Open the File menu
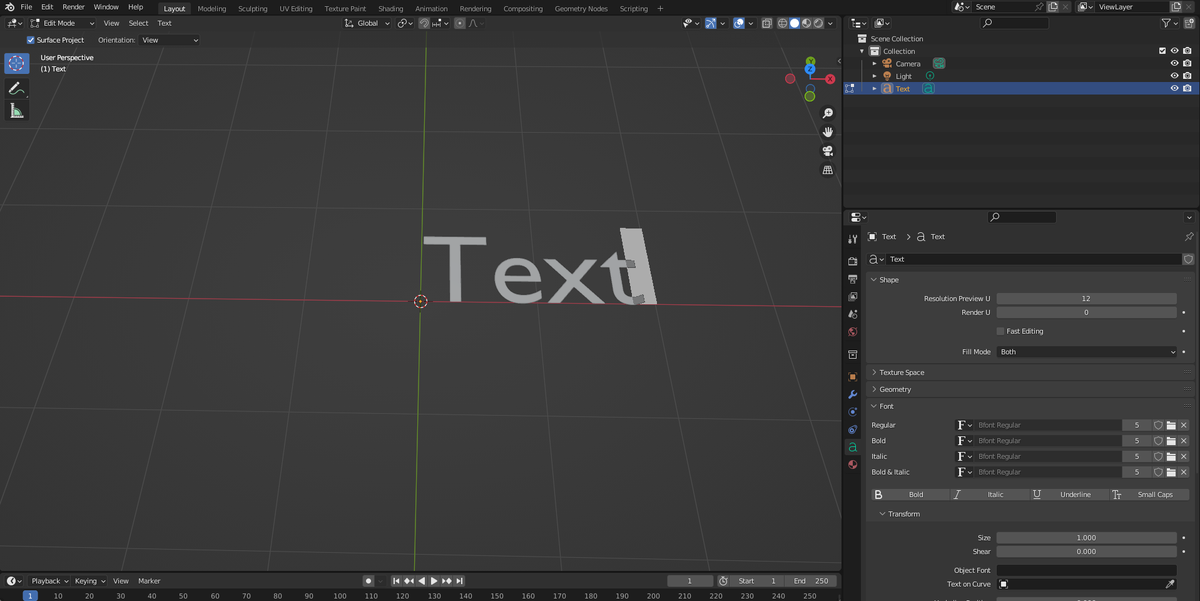 click(26, 7)
